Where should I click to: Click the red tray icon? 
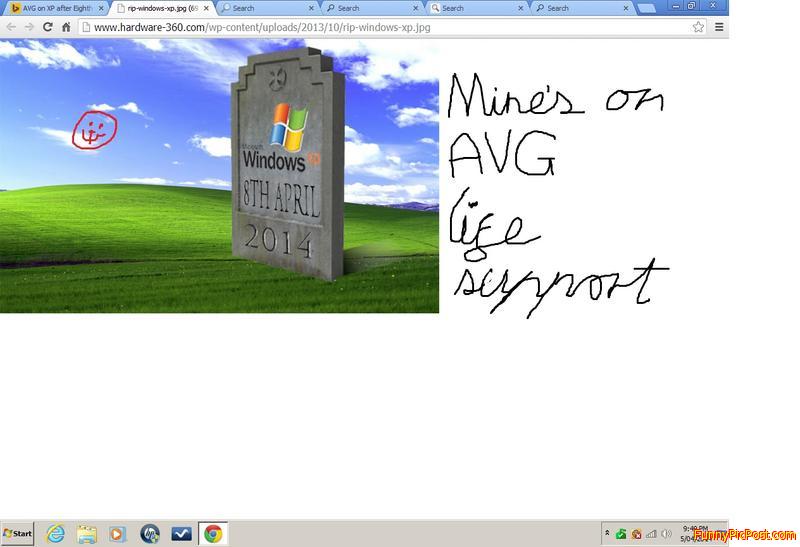pyautogui.click(x=636, y=534)
